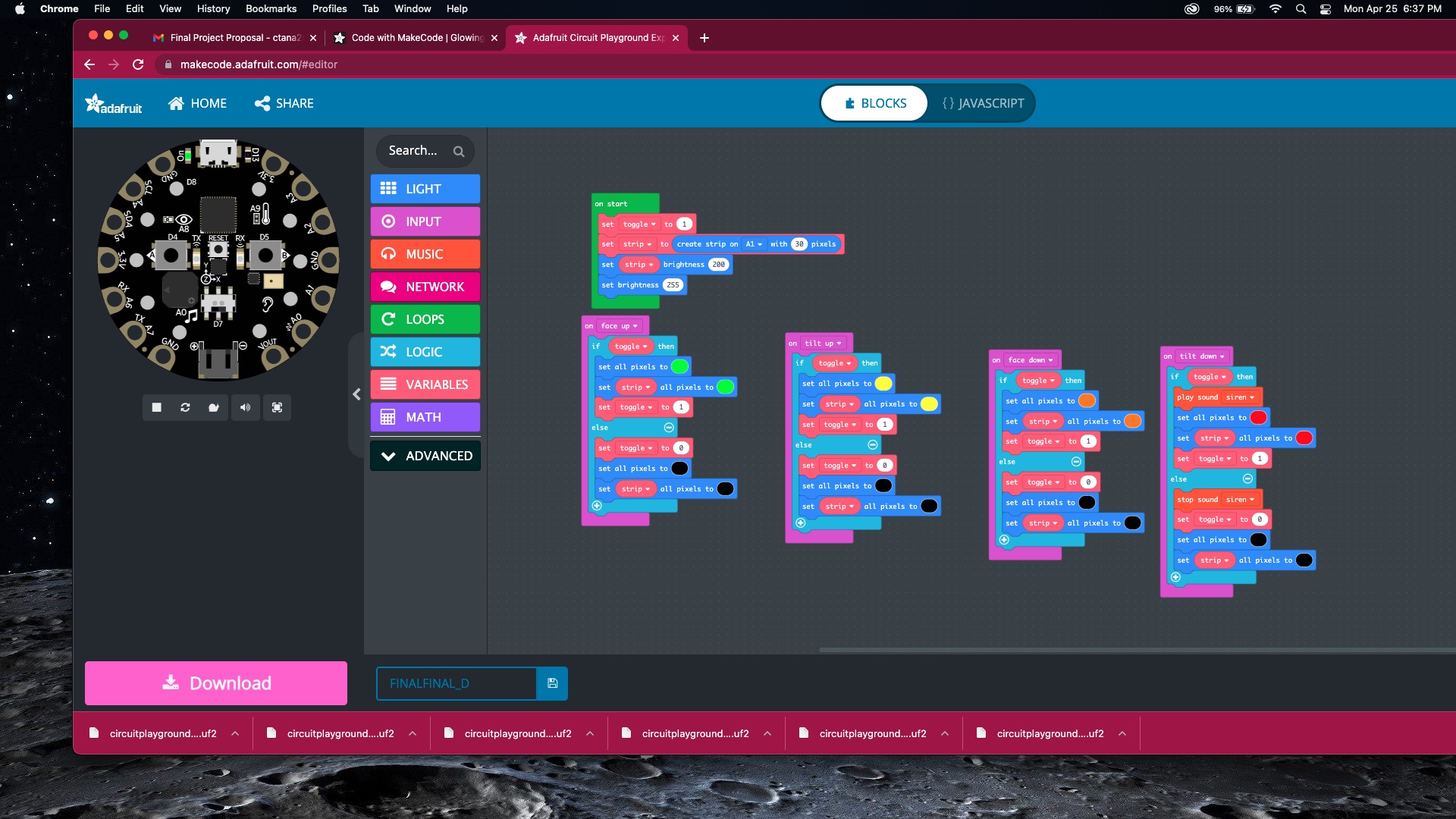
Task: Mute the simulator audio
Action: click(245, 408)
